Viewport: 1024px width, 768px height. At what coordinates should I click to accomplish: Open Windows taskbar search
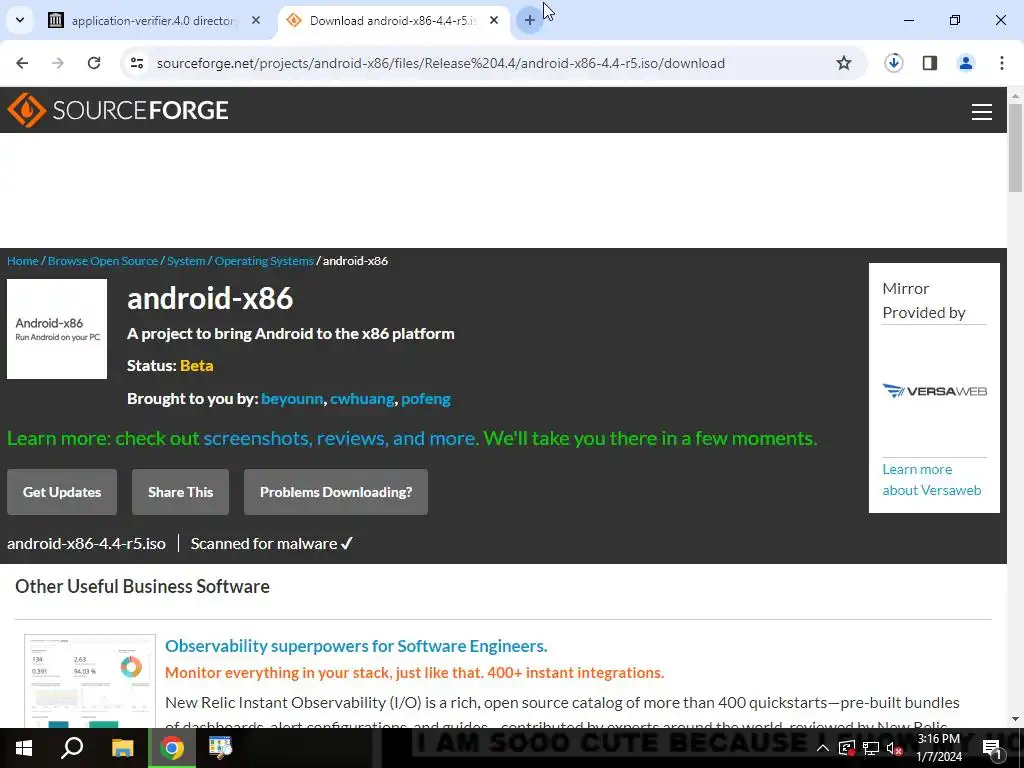72,748
